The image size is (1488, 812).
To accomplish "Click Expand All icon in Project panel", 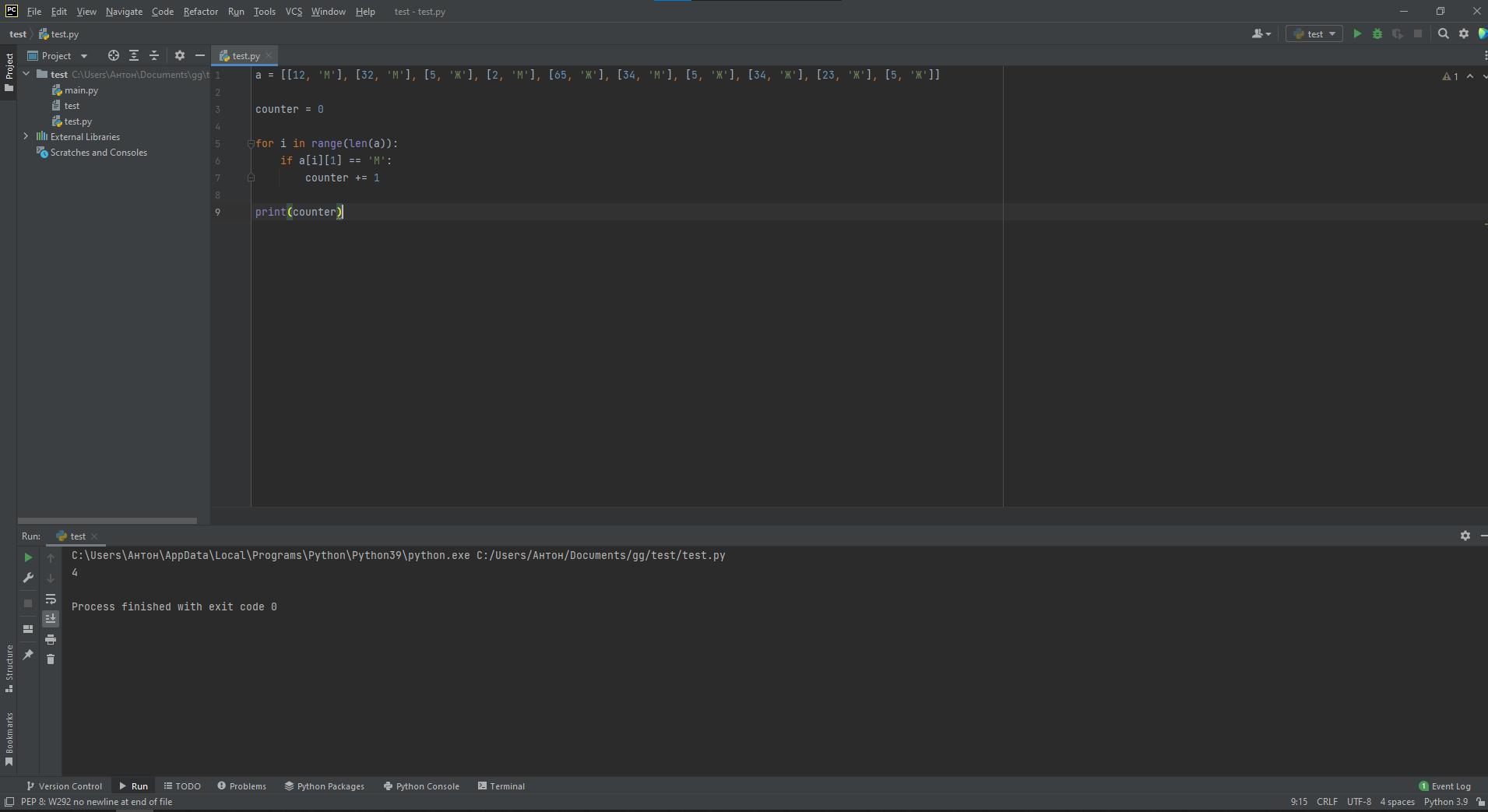I will coord(134,56).
